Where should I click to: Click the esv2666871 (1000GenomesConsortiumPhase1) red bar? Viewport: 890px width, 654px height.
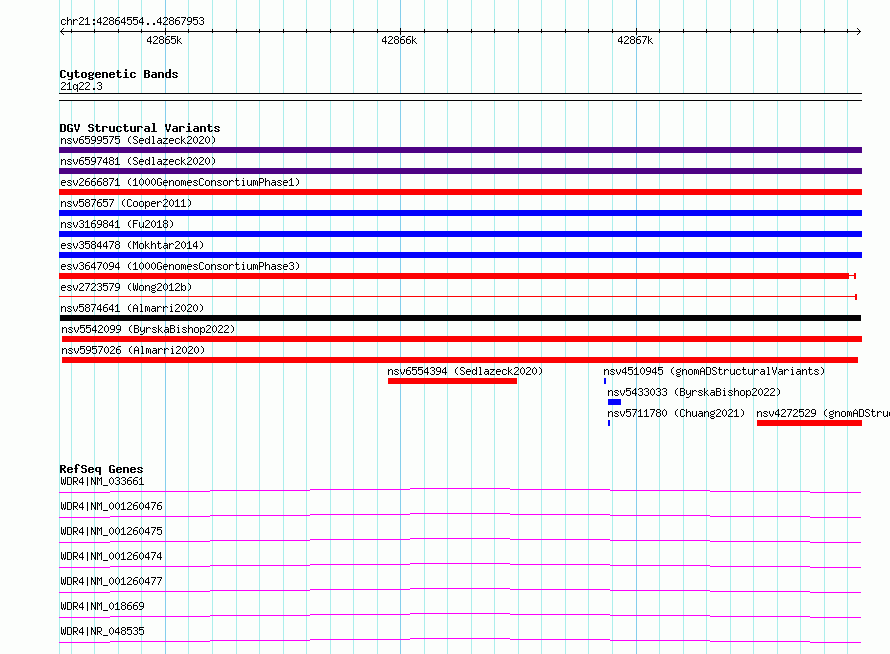[460, 192]
